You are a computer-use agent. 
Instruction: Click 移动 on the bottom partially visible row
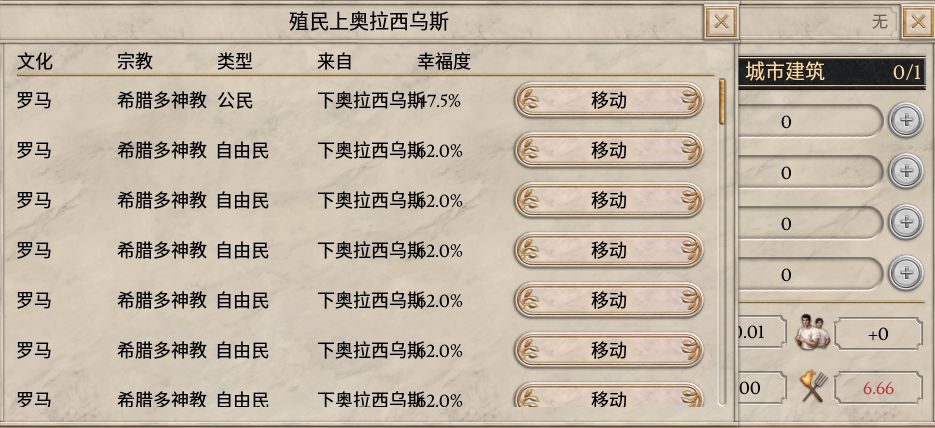(609, 396)
